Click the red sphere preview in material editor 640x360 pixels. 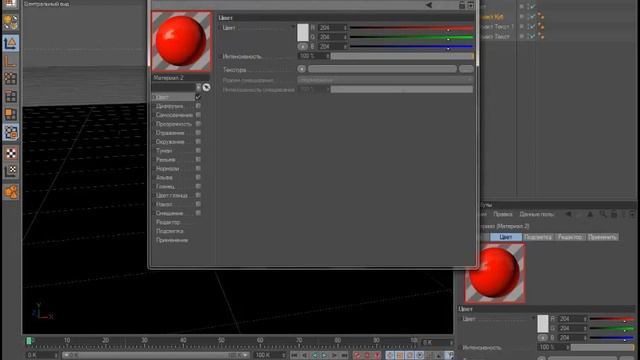pyautogui.click(x=181, y=41)
